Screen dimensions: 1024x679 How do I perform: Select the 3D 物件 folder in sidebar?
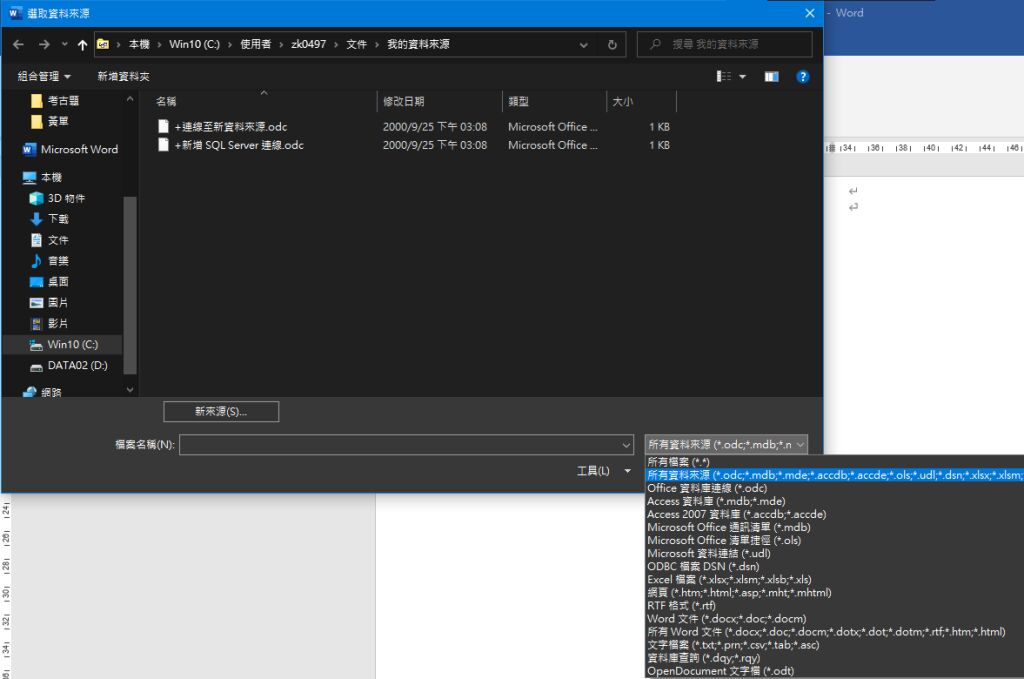click(66, 198)
